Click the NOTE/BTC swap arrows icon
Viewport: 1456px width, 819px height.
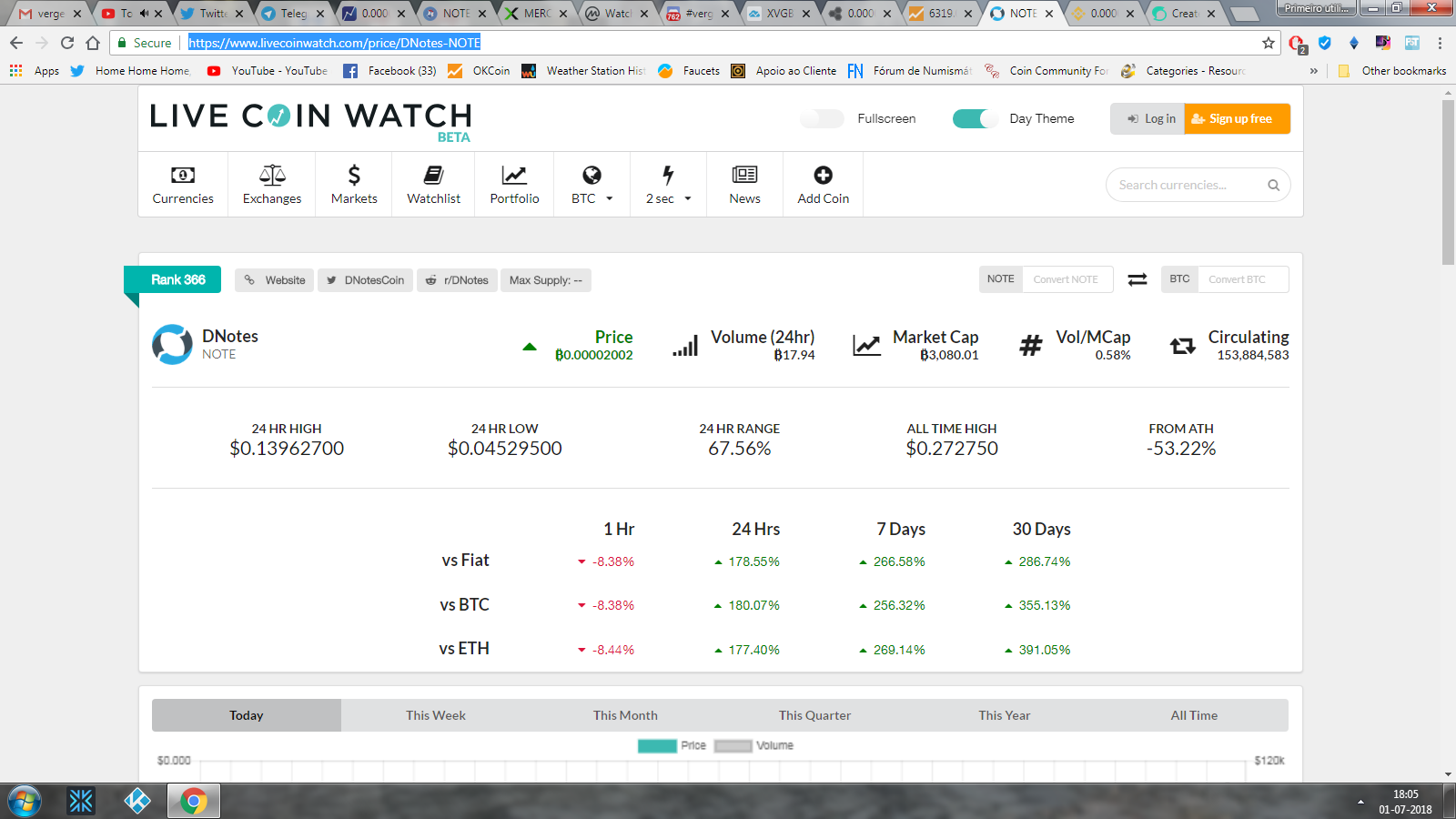[x=1137, y=279]
